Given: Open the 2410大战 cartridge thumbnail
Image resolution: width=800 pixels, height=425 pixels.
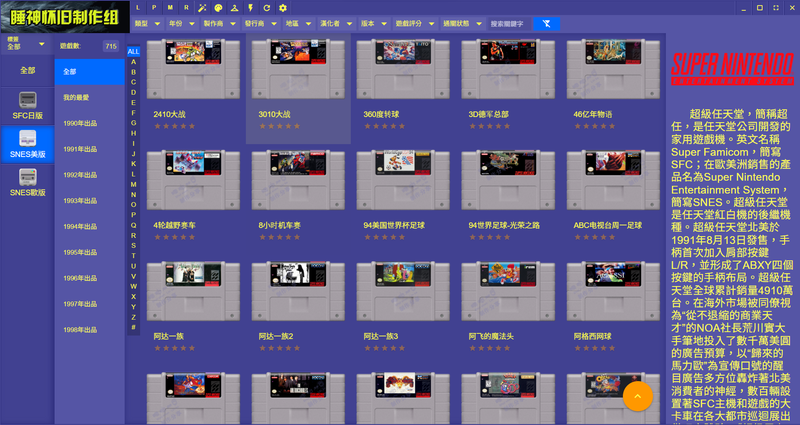Looking at the screenshot, I should (x=193, y=69).
